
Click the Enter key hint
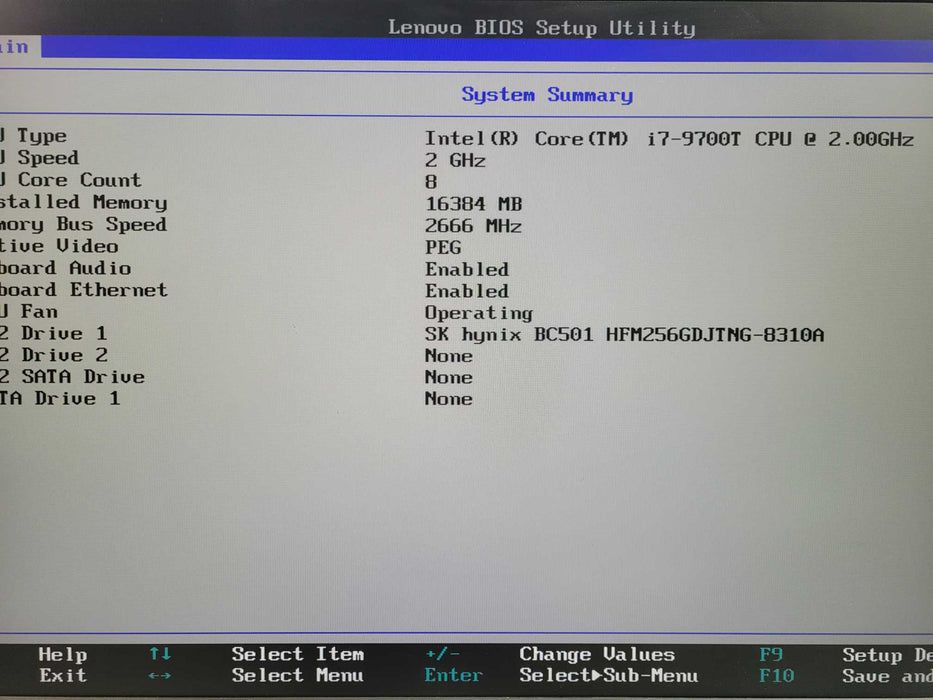(453, 676)
